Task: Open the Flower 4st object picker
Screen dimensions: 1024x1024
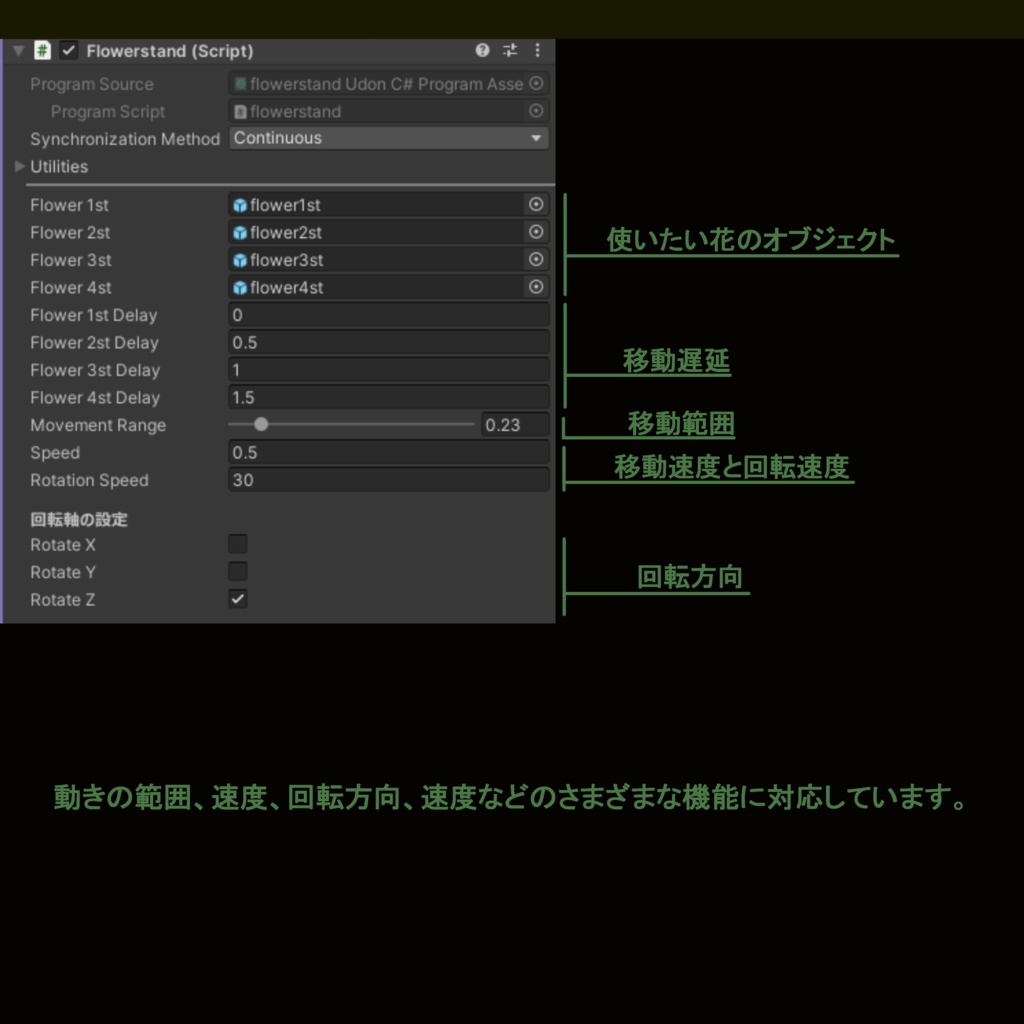Action: 536,287
